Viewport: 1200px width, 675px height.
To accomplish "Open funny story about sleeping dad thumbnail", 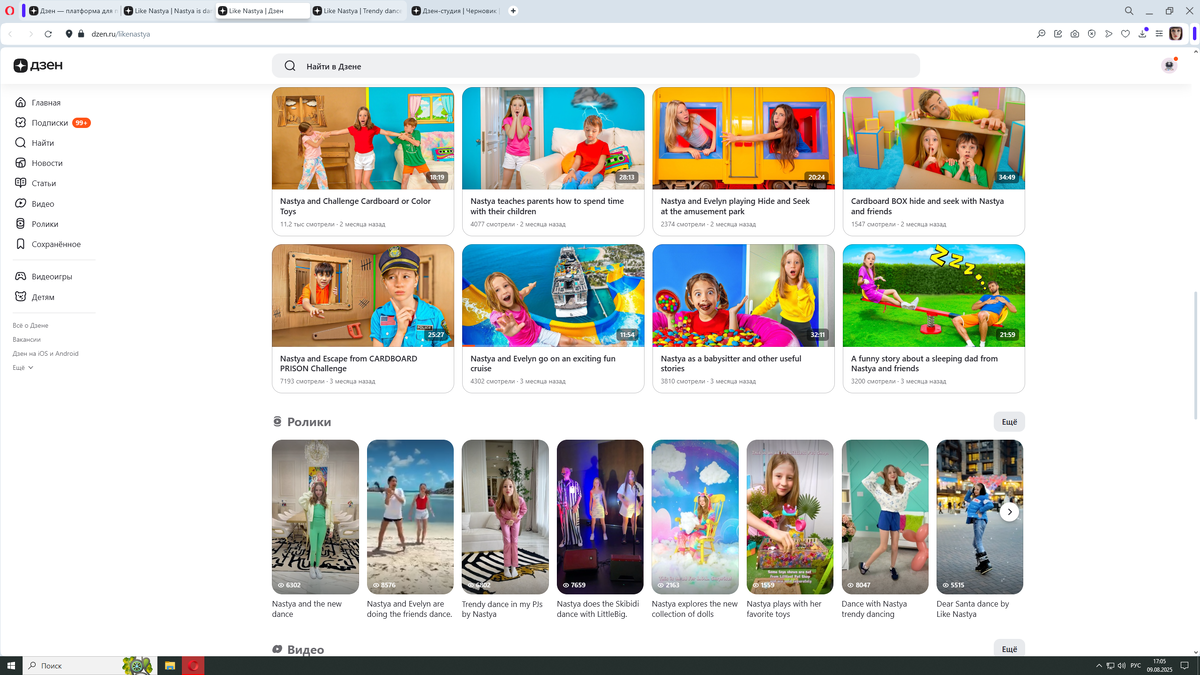I will click(x=934, y=295).
